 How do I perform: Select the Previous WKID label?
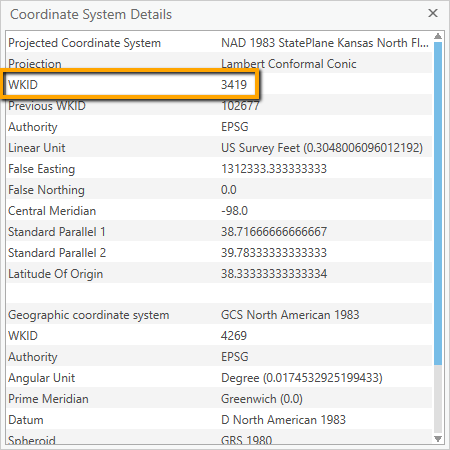coord(47,106)
